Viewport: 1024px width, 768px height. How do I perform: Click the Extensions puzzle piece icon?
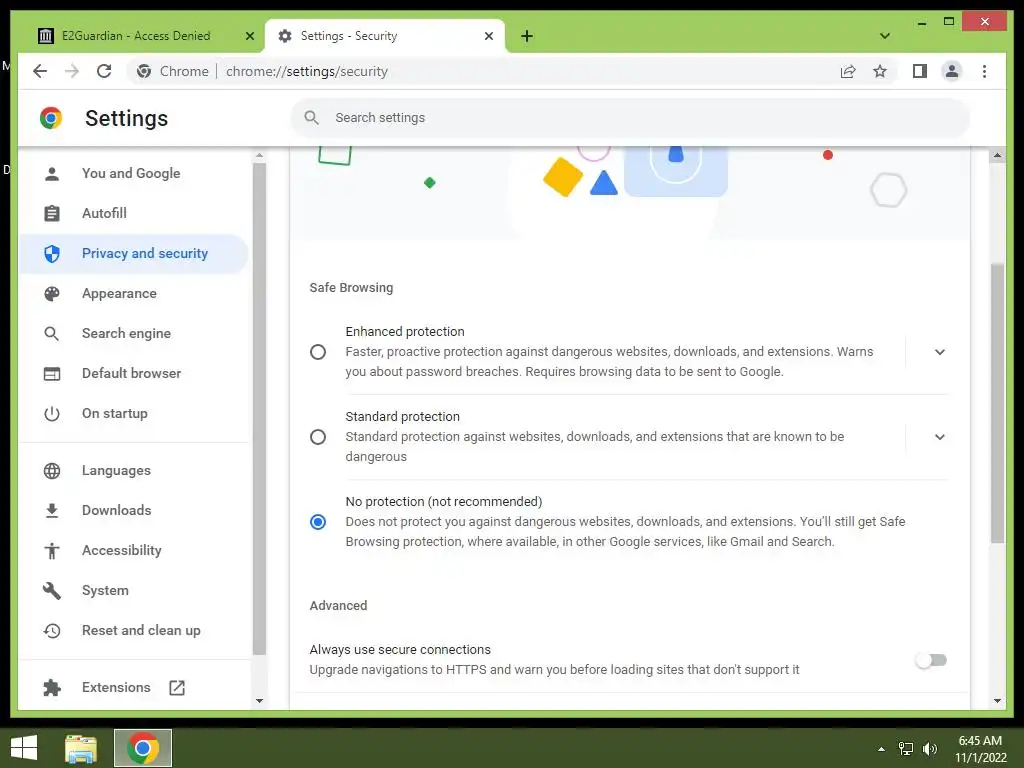pos(52,687)
